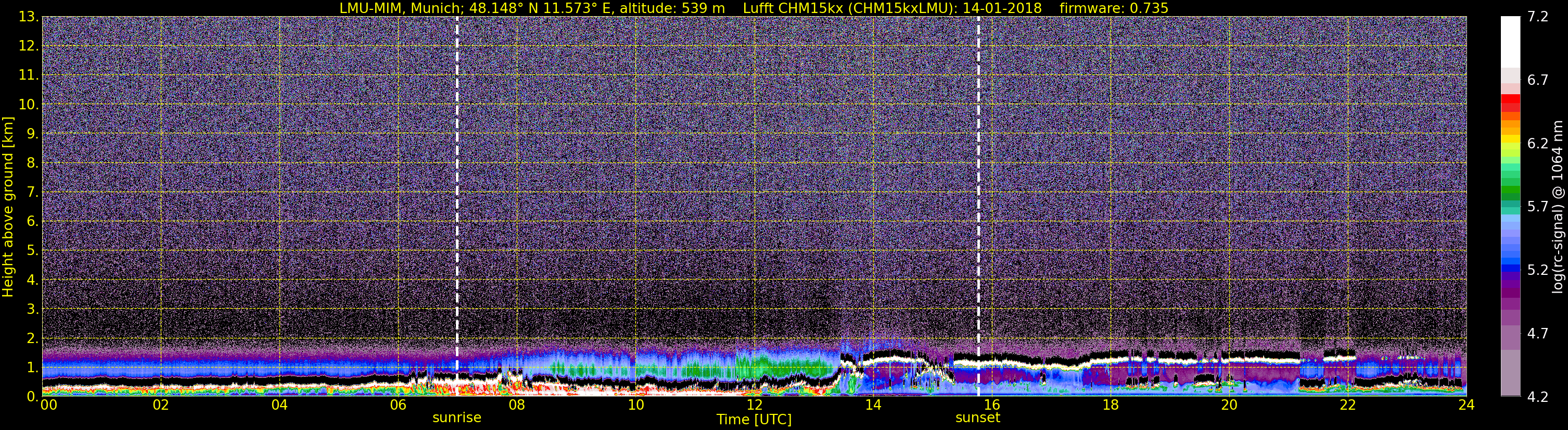Click the '20' time tick label

tap(1229, 405)
